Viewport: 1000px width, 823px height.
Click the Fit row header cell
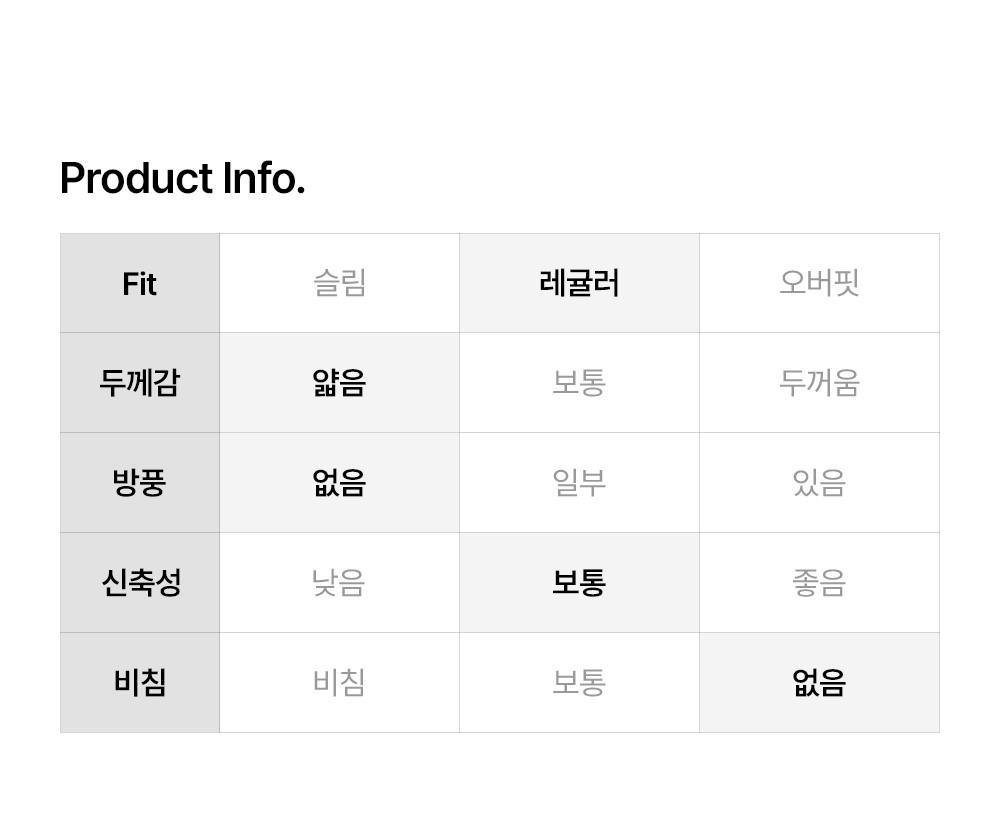coord(140,284)
